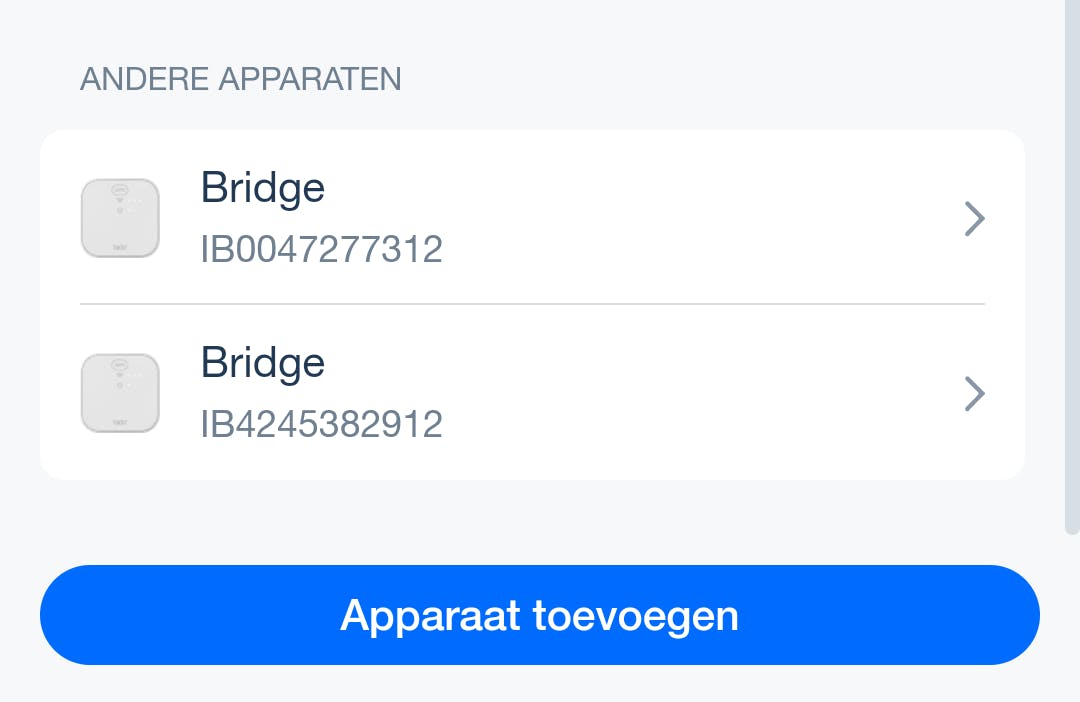Select the Bridge title above IB4245382912

coord(263,362)
